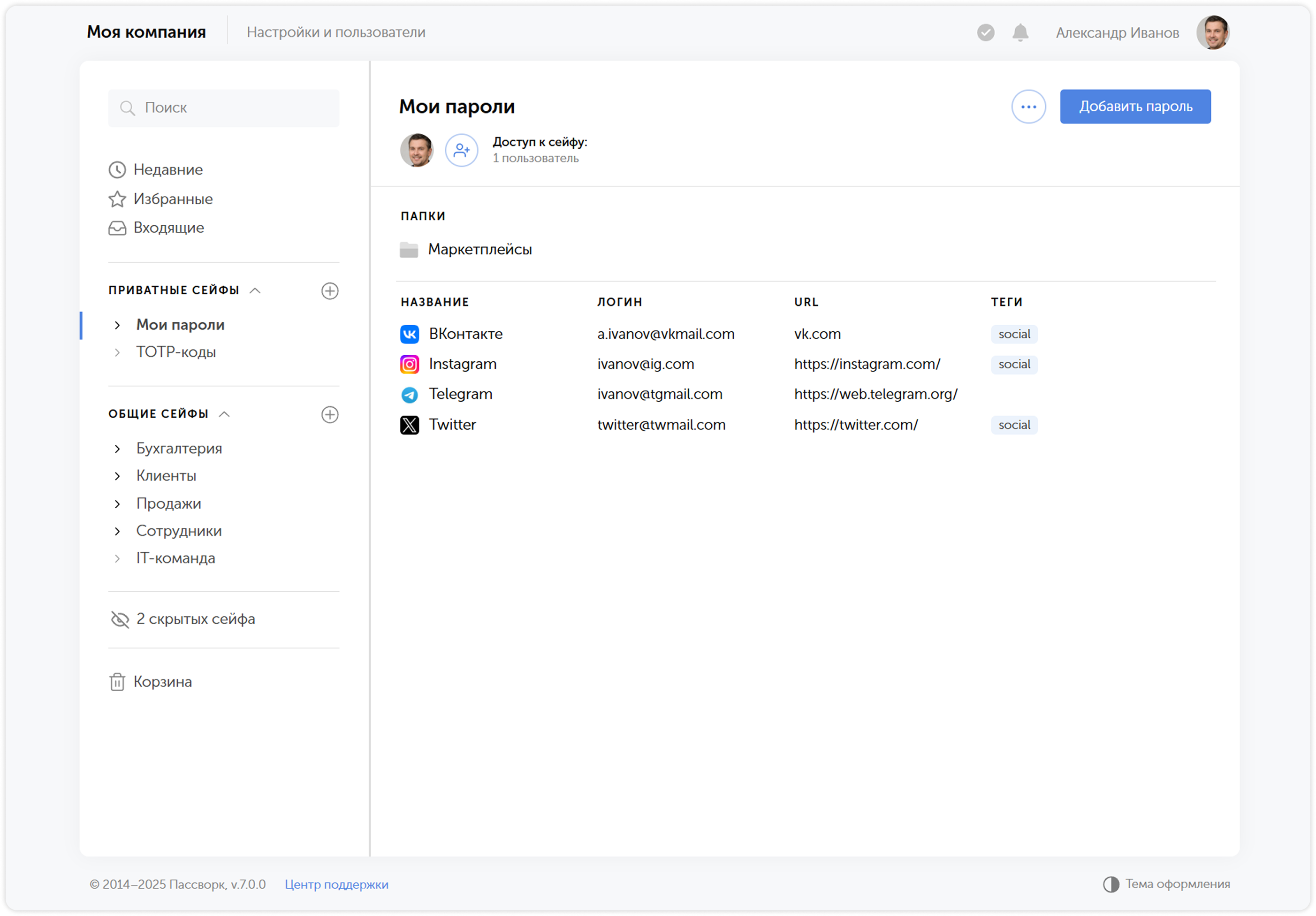This screenshot has width=1316, height=916.
Task: Show the 2 скрытых сейфа hidden vaults
Action: click(x=182, y=619)
